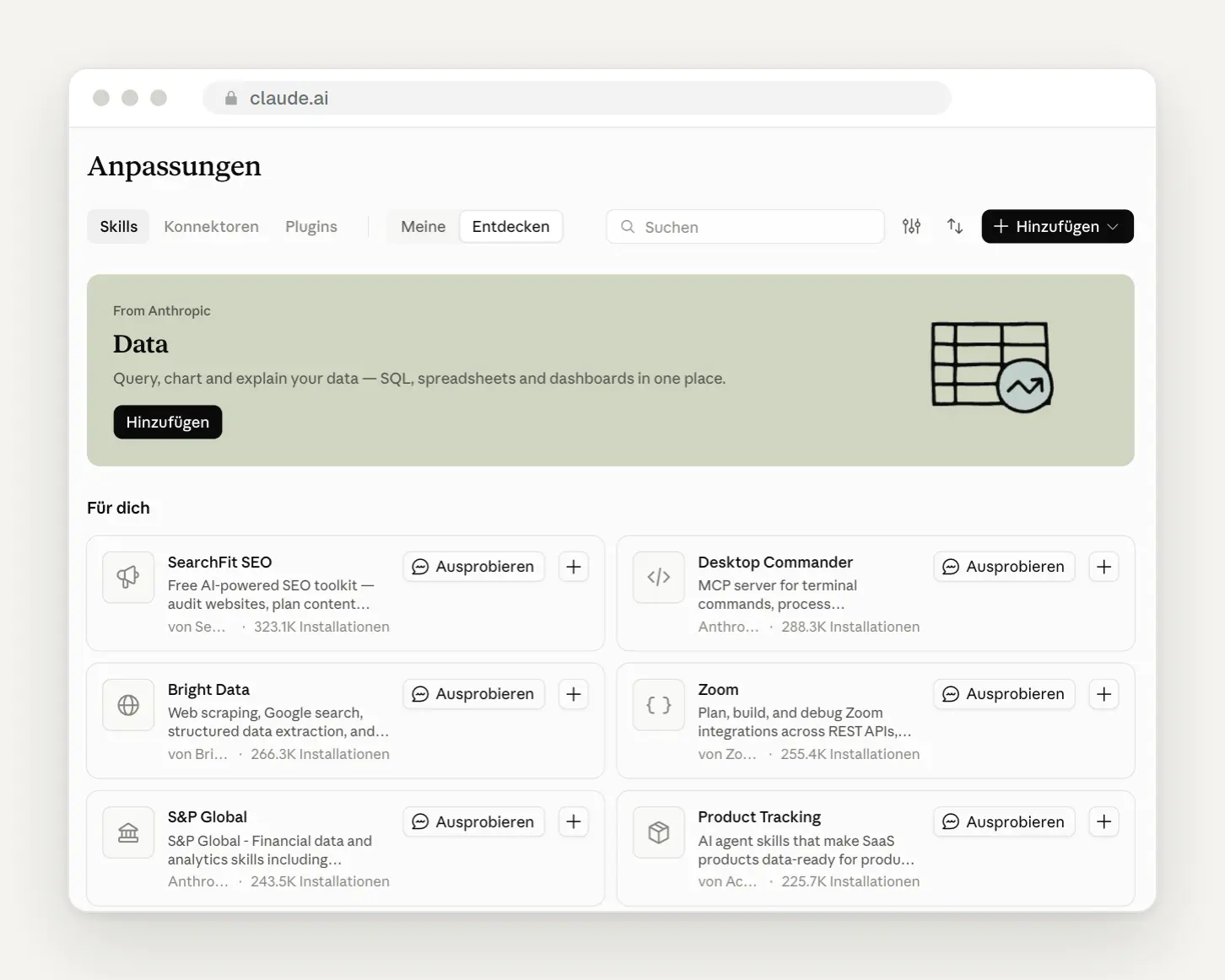Add Bright Data with its plus icon
The image size is (1225, 980).
pos(574,694)
